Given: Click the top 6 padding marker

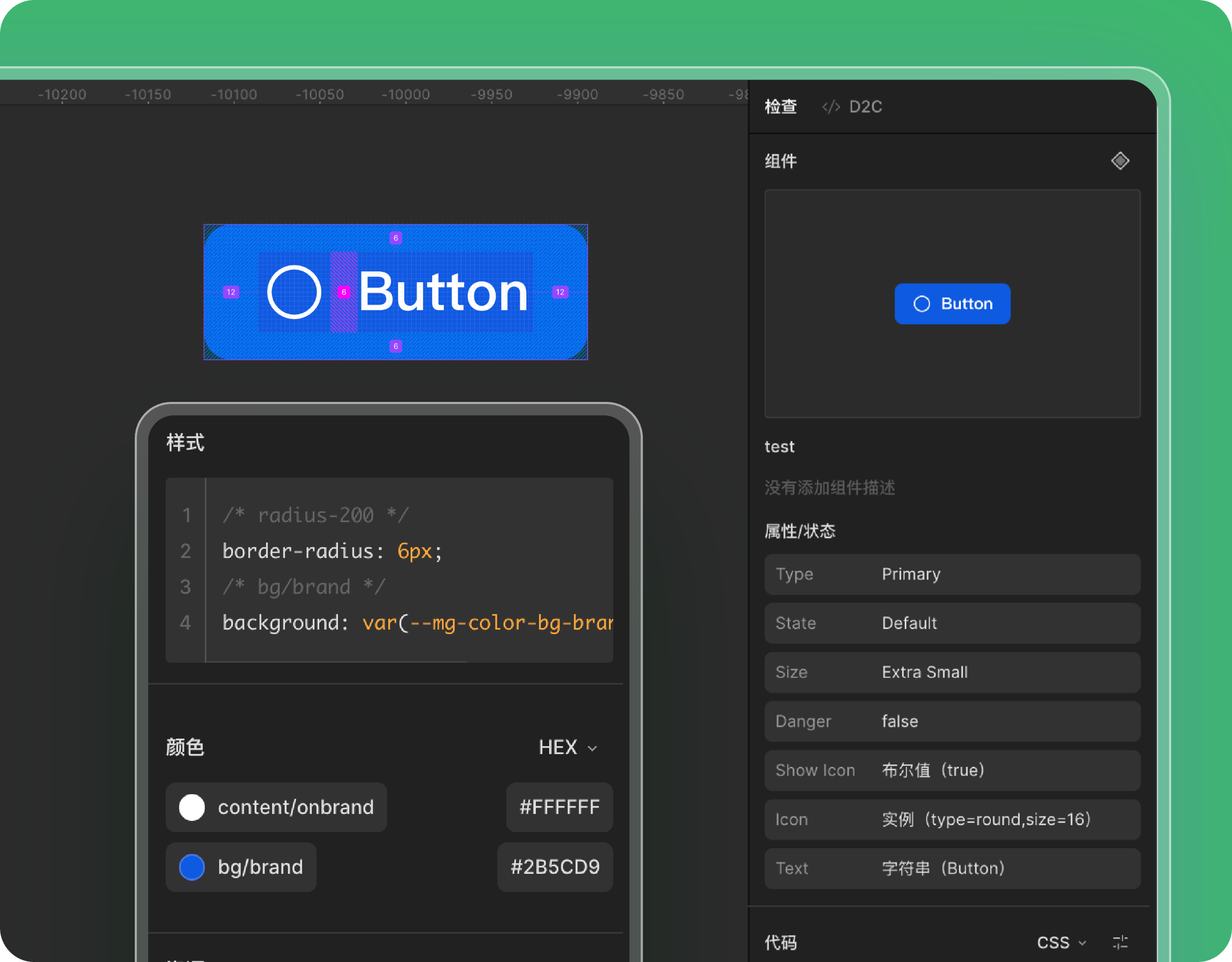Looking at the screenshot, I should point(396,238).
